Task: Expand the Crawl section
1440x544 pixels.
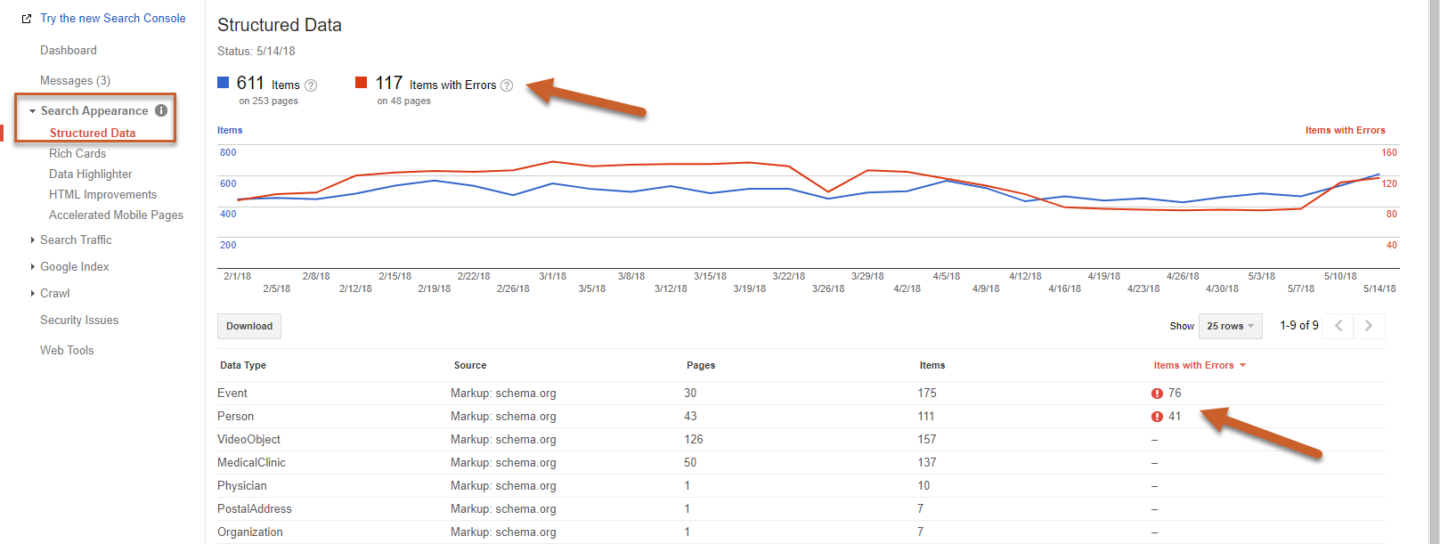Action: point(54,294)
